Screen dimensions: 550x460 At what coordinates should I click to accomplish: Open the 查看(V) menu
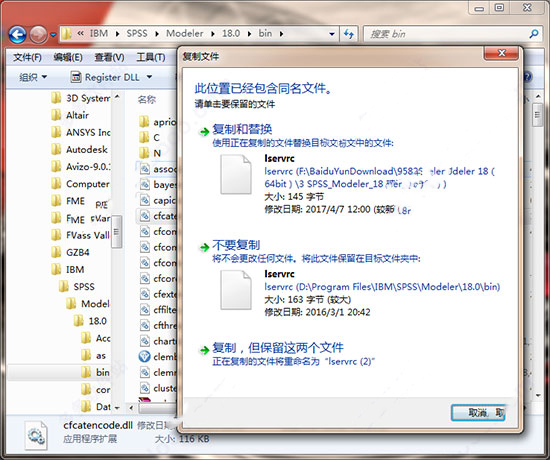109,57
